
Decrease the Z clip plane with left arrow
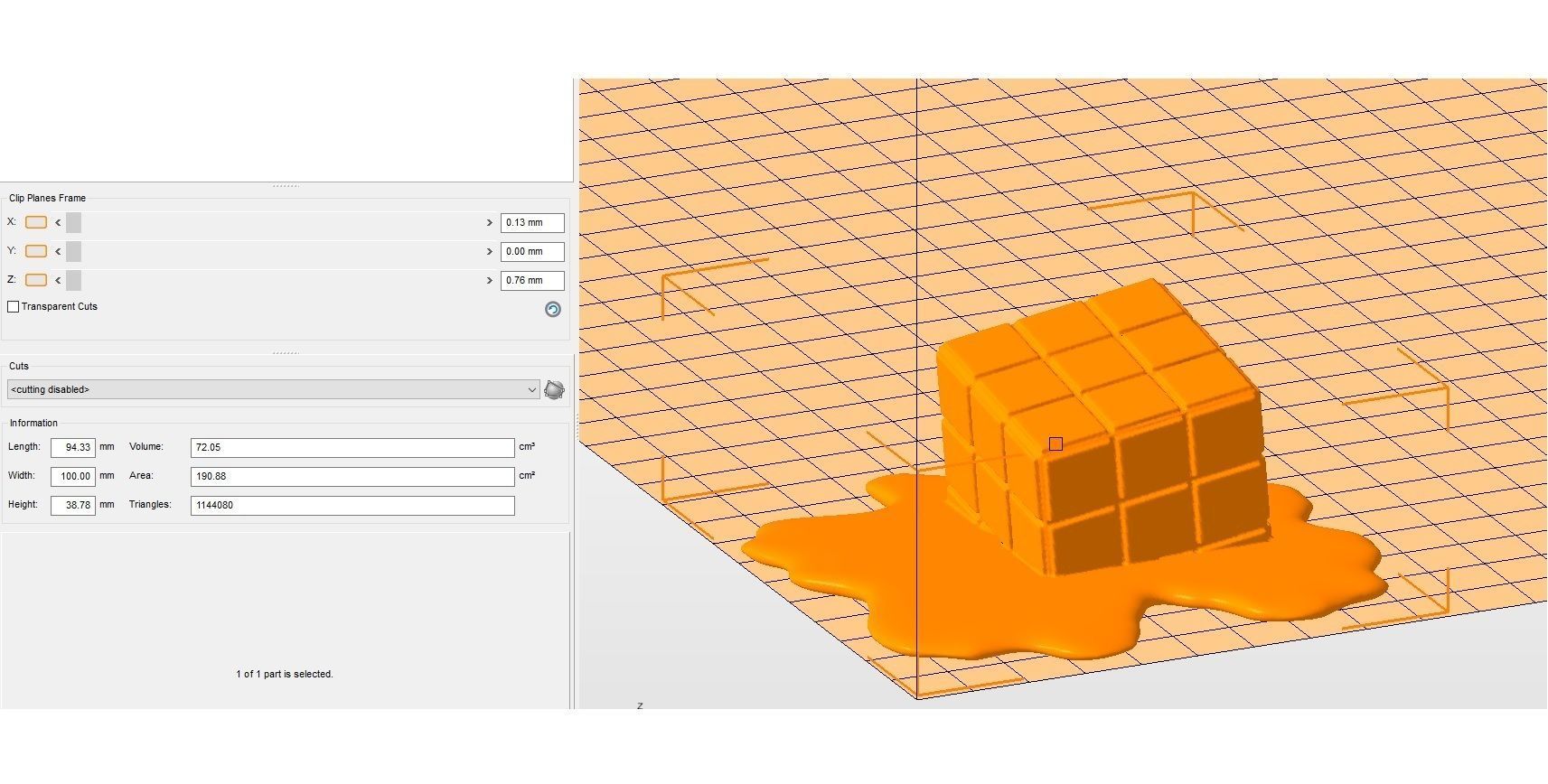(58, 280)
